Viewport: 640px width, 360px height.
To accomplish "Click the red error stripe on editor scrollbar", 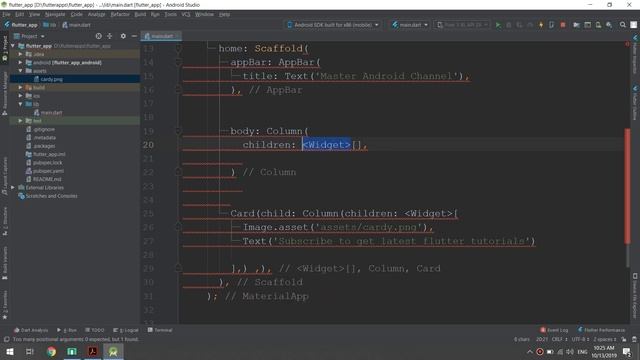I will click(x=627, y=186).
